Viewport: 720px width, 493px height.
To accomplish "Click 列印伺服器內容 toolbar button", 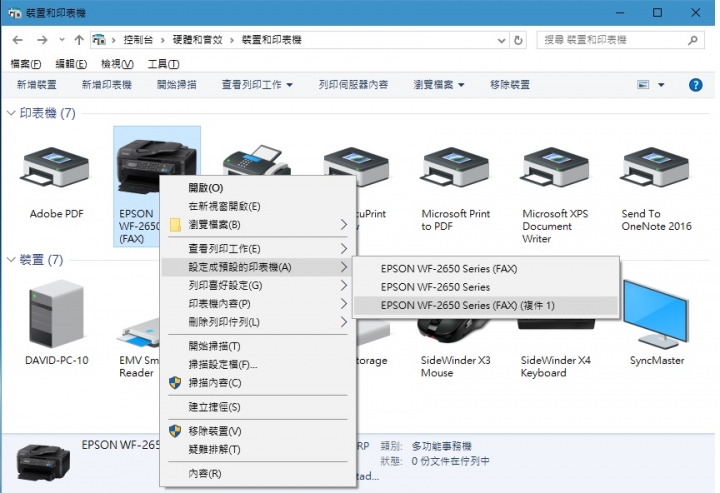I will point(353,85).
